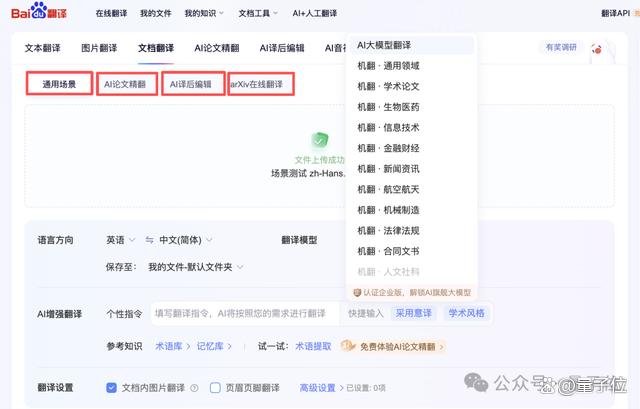Click the icon before 免费体验AI论文精翻
This screenshot has height=409, width=640.
pos(348,346)
